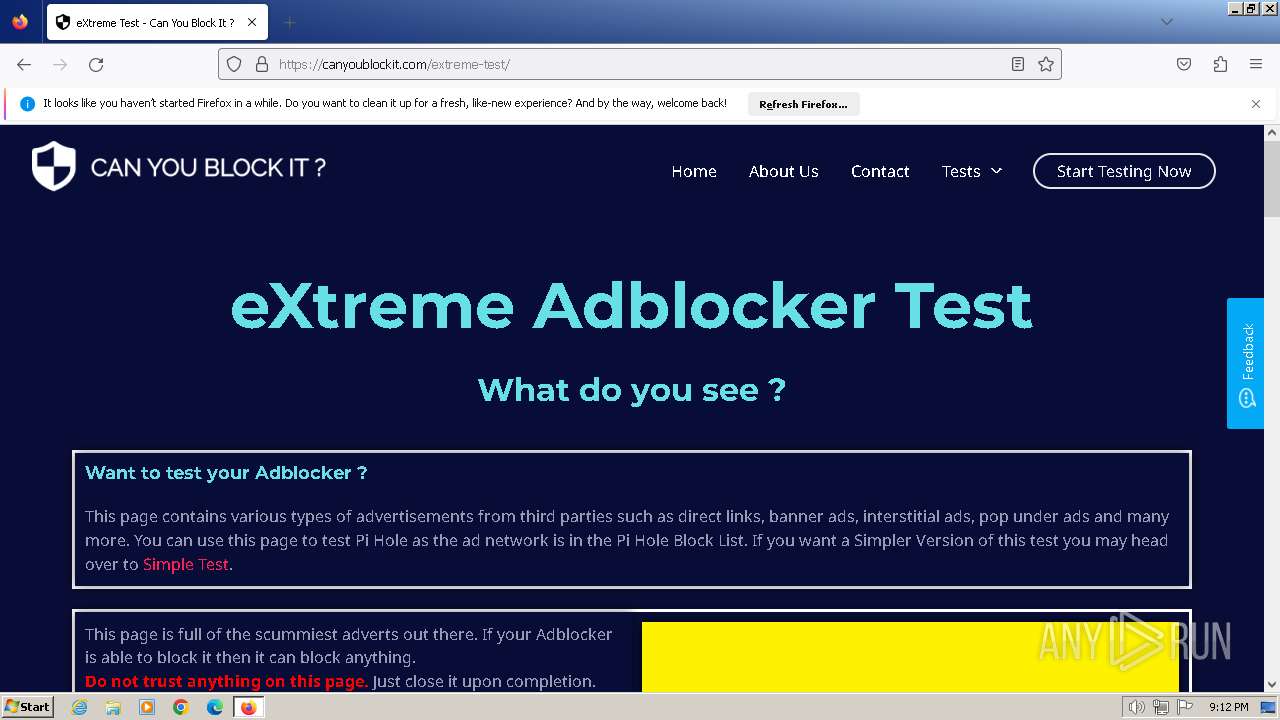Screen dimensions: 1280x720
Task: Reload the page with the refresh icon
Action: point(96,64)
